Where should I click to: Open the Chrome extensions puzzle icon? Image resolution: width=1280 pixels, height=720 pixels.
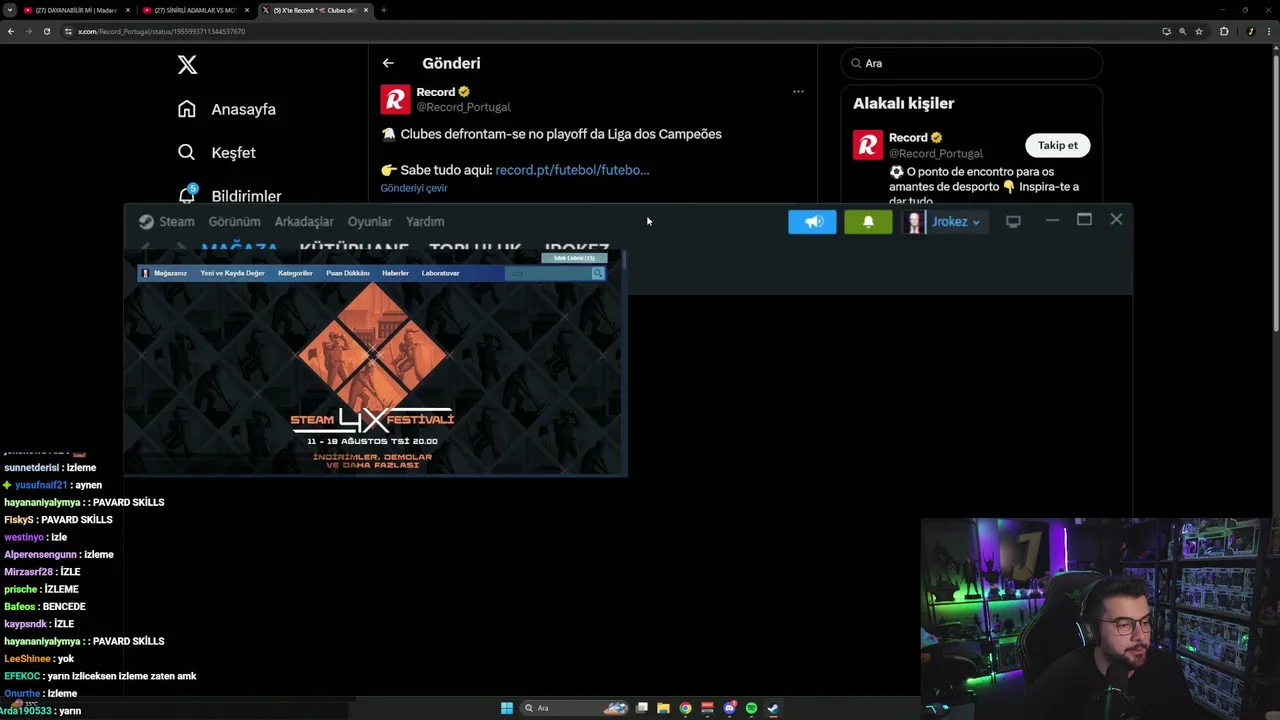(1224, 31)
